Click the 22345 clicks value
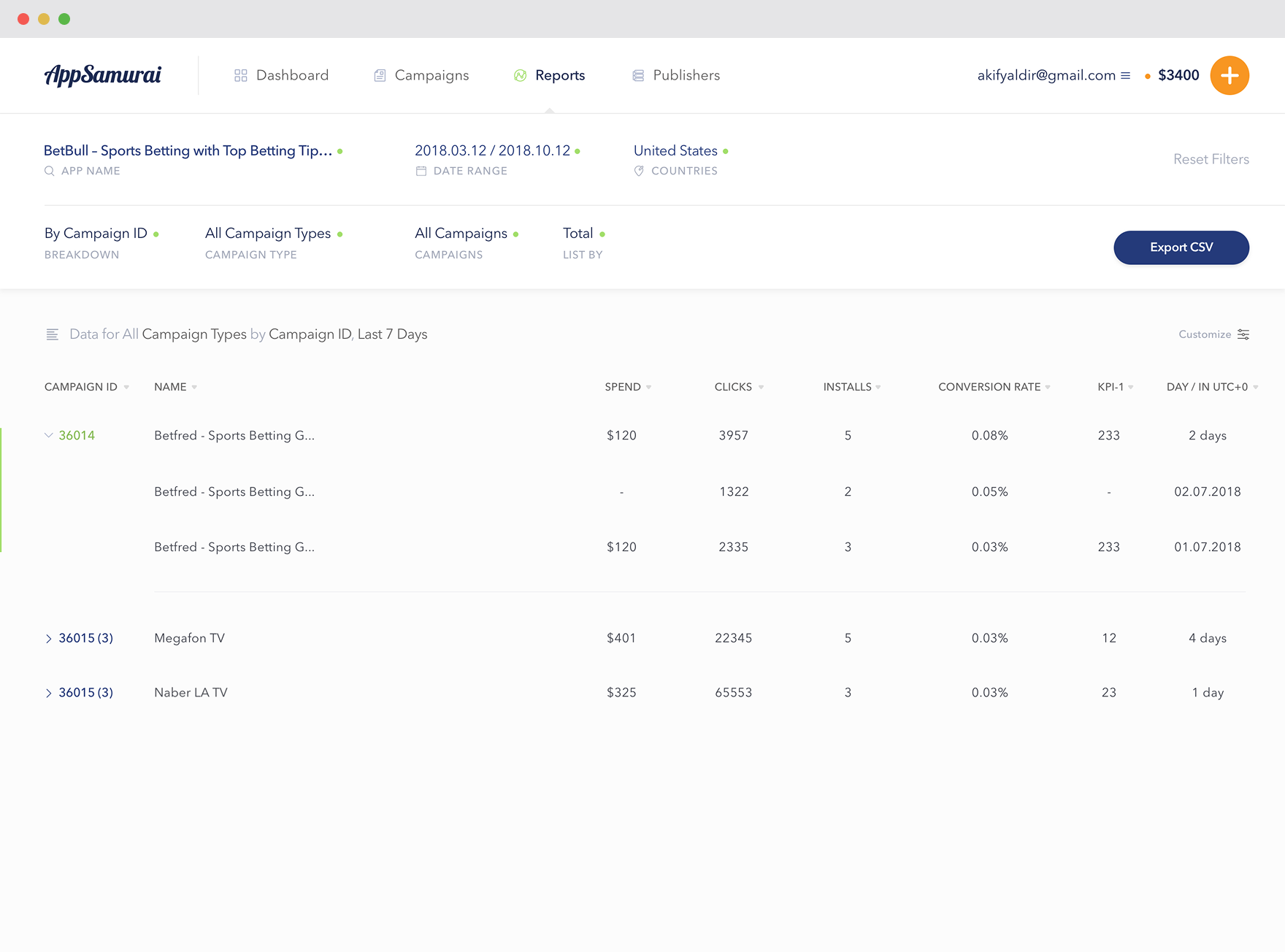Image resolution: width=1285 pixels, height=952 pixels. click(734, 638)
